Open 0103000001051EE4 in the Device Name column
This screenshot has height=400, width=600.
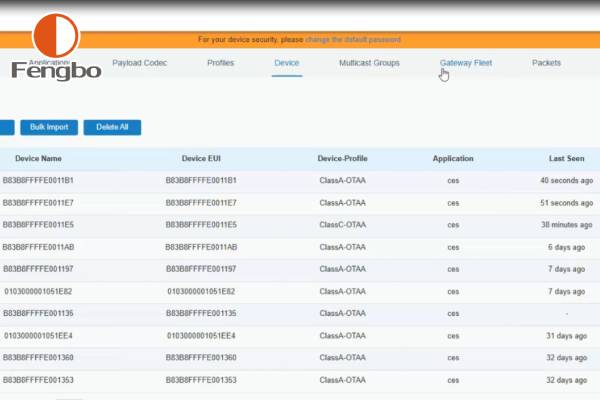38,336
